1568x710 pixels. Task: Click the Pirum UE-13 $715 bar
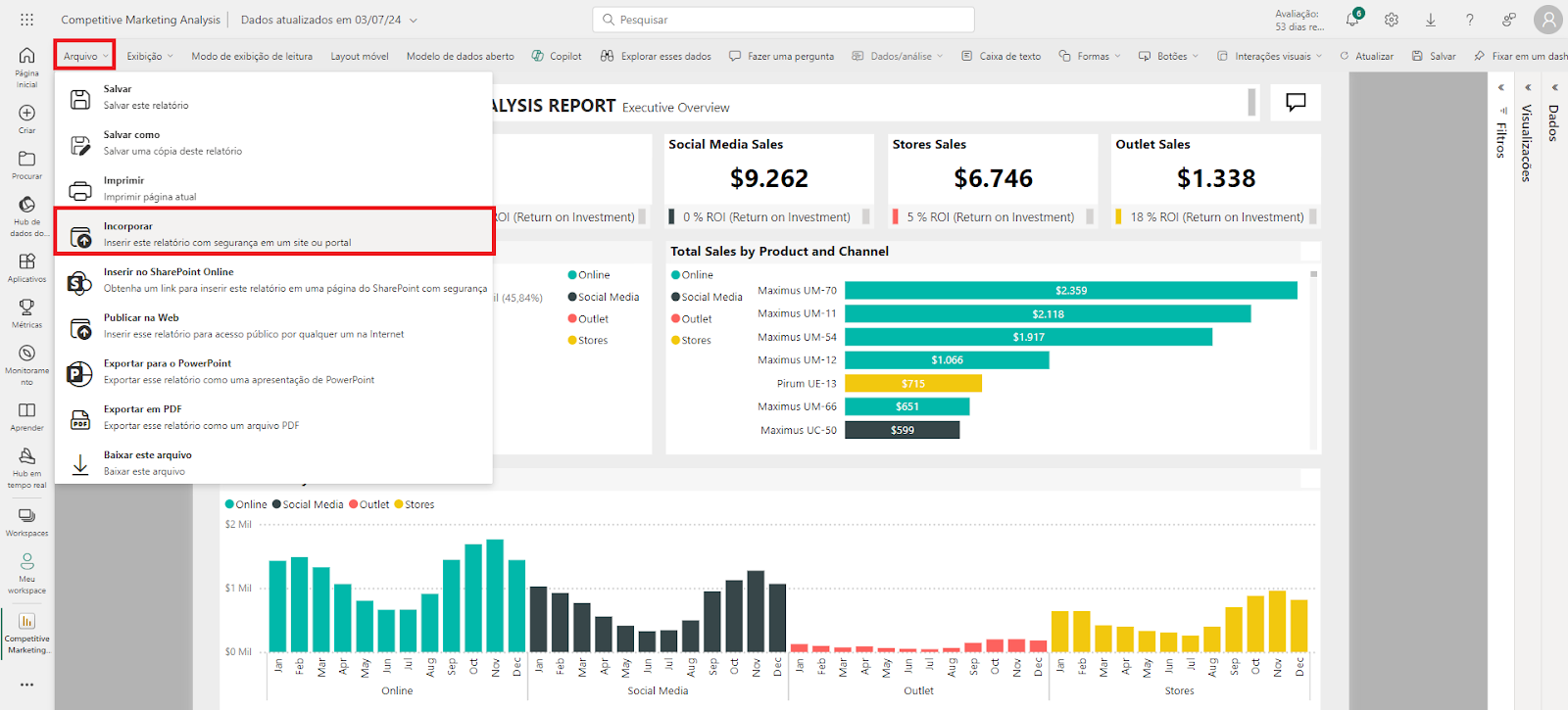tap(913, 384)
